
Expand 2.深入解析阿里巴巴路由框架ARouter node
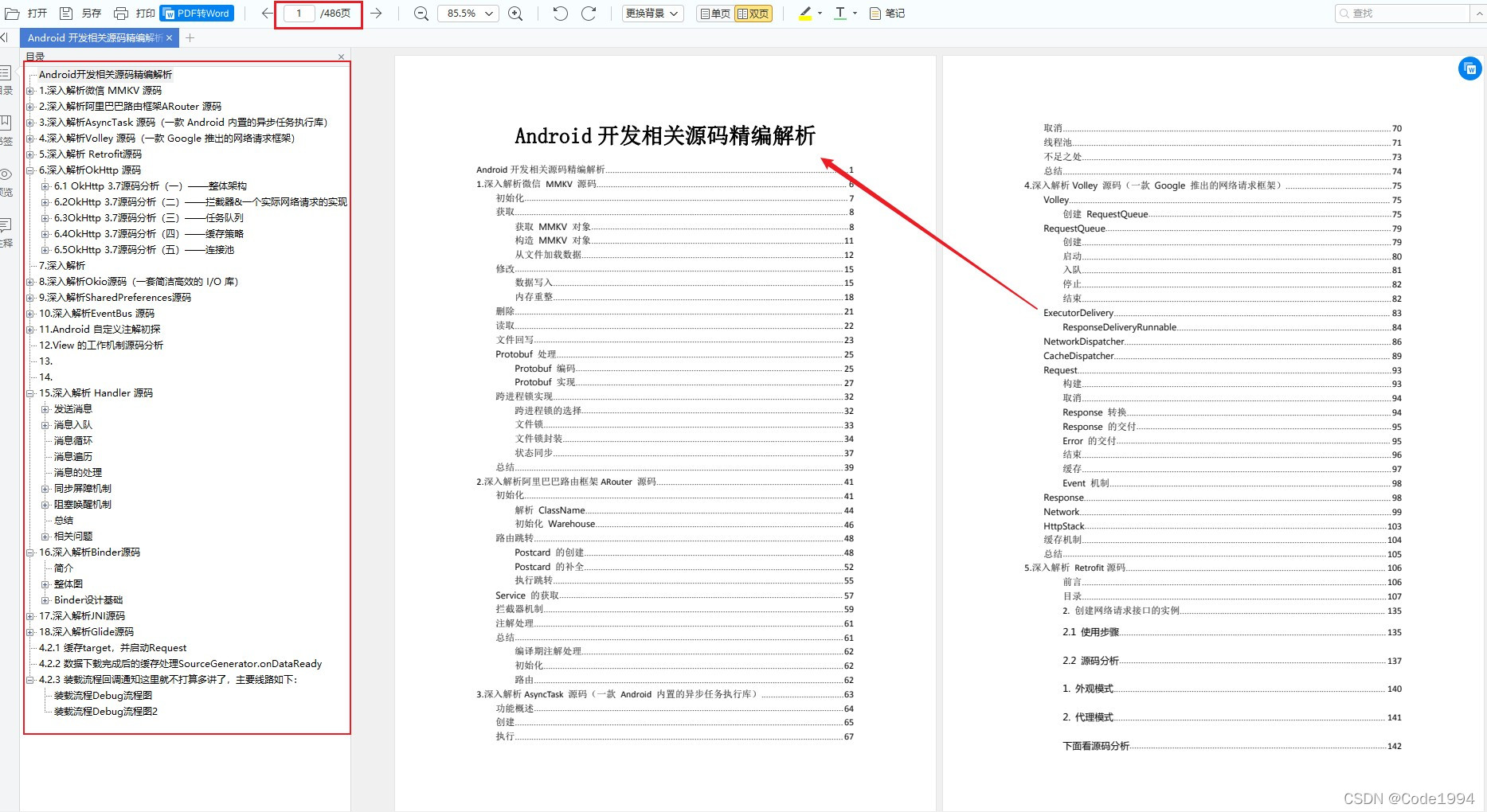point(30,107)
